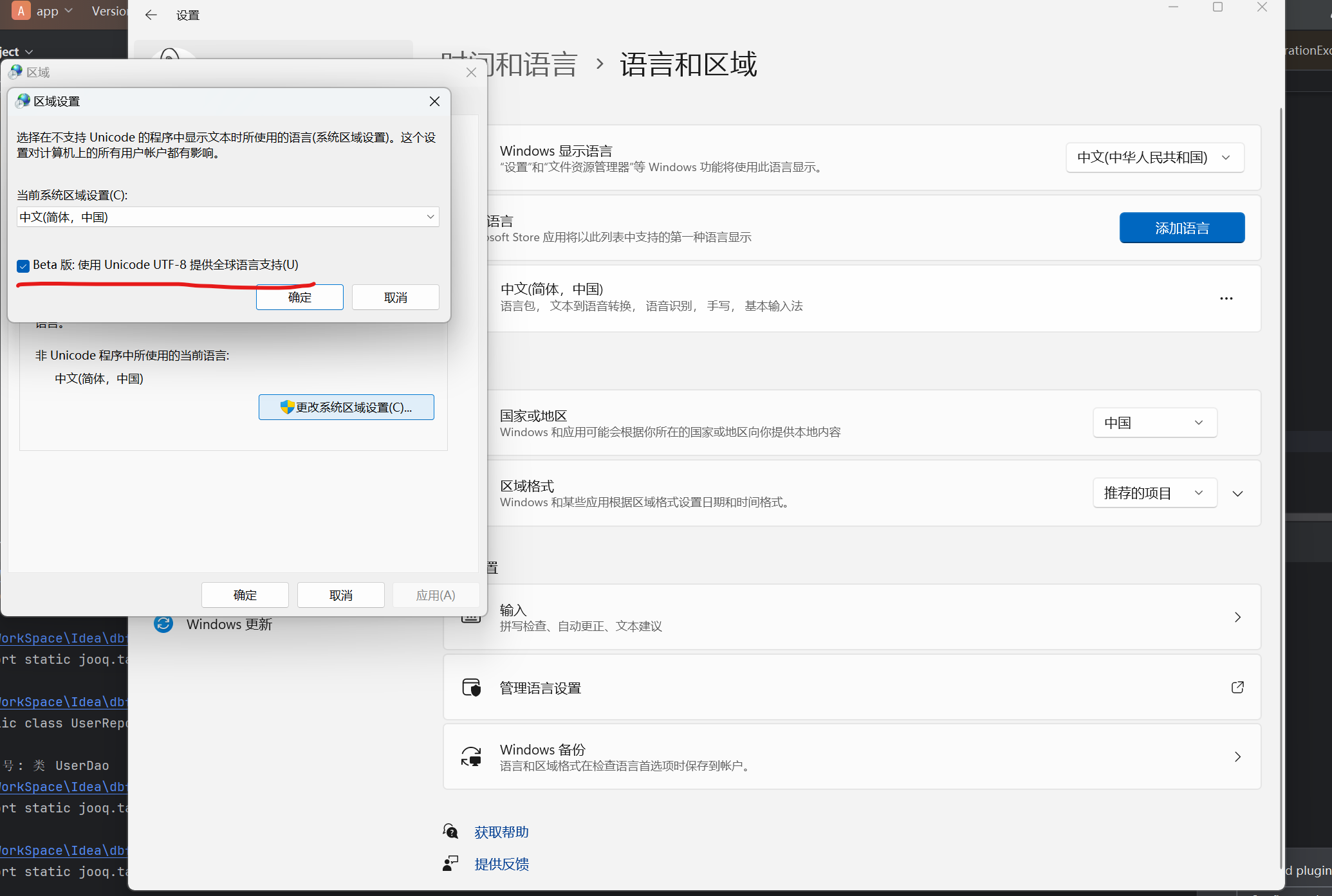This screenshot has height=896, width=1332.
Task: Close the 区域设置 dialog
Action: point(434,102)
